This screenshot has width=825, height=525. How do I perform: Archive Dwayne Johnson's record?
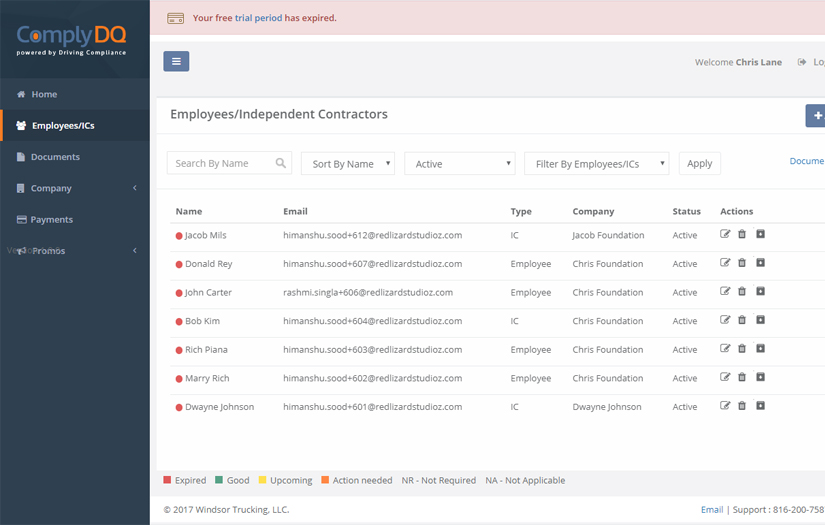click(760, 407)
